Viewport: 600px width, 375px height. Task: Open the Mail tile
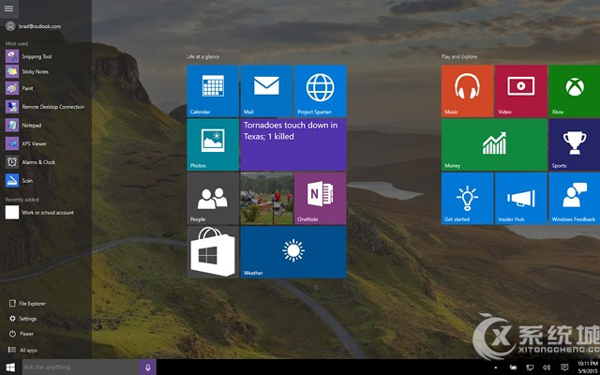click(x=266, y=91)
